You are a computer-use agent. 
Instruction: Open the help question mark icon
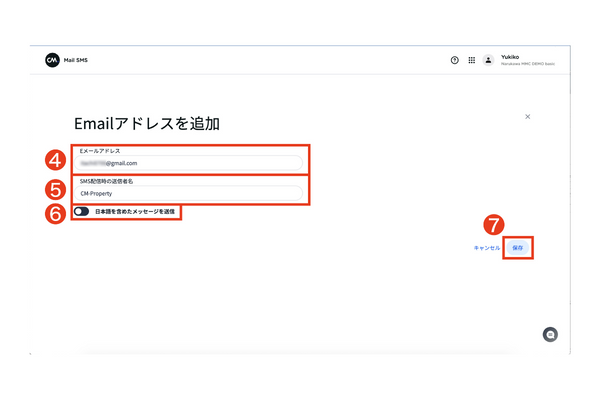click(455, 60)
